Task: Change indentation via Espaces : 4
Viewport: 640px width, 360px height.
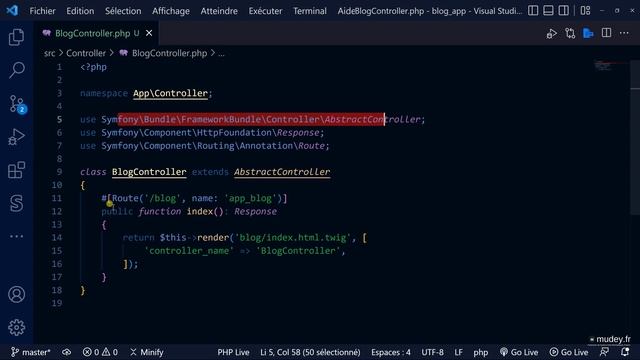Action: pos(391,352)
